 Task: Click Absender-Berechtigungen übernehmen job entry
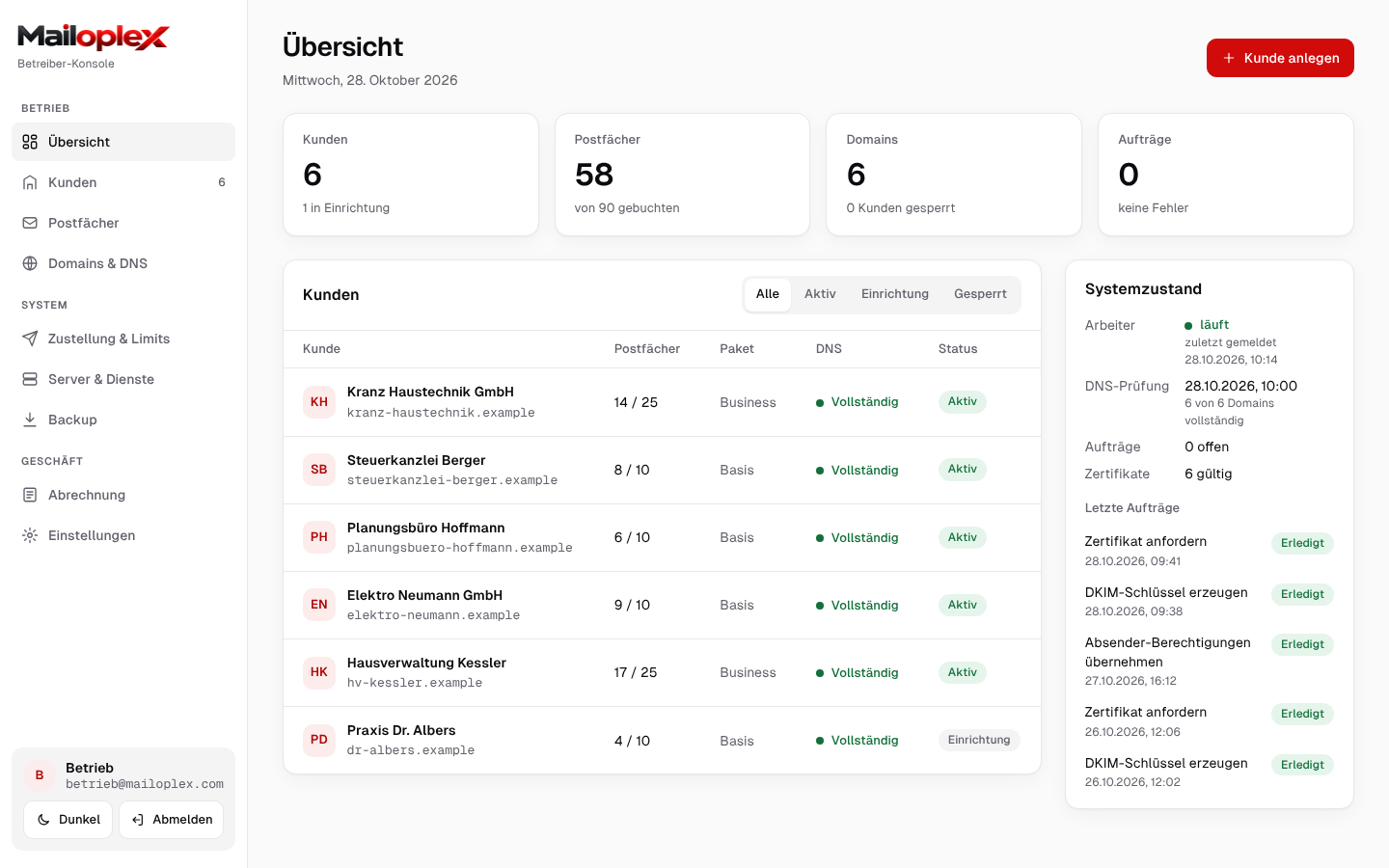tap(1210, 664)
